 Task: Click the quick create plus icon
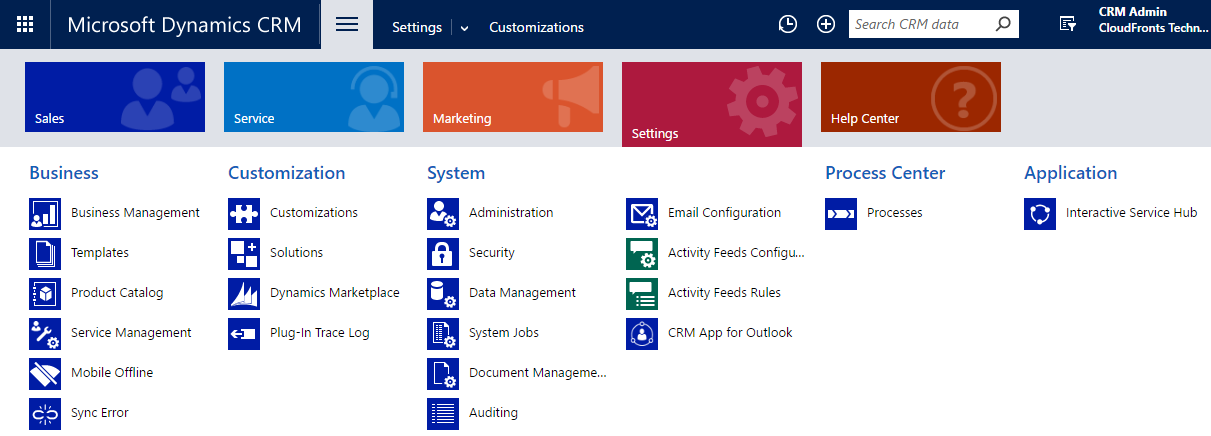coord(826,25)
